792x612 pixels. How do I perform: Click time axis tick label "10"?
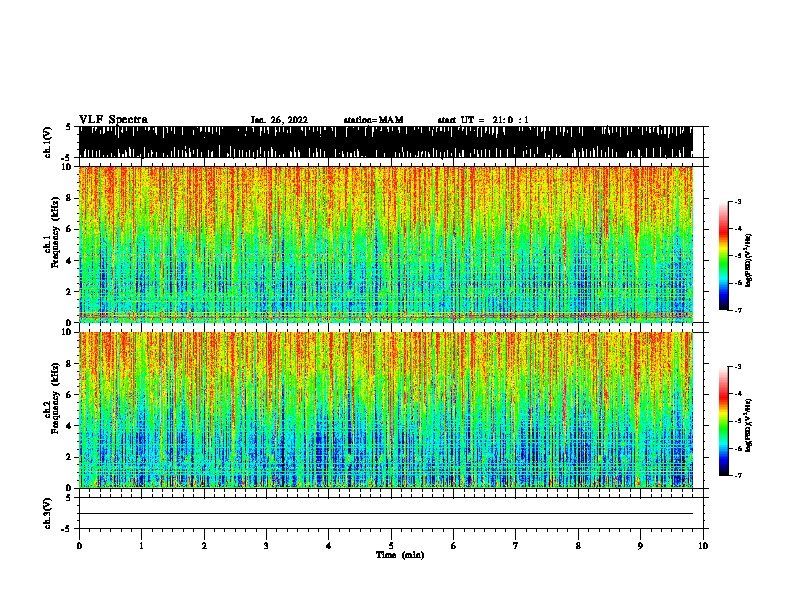click(x=703, y=546)
